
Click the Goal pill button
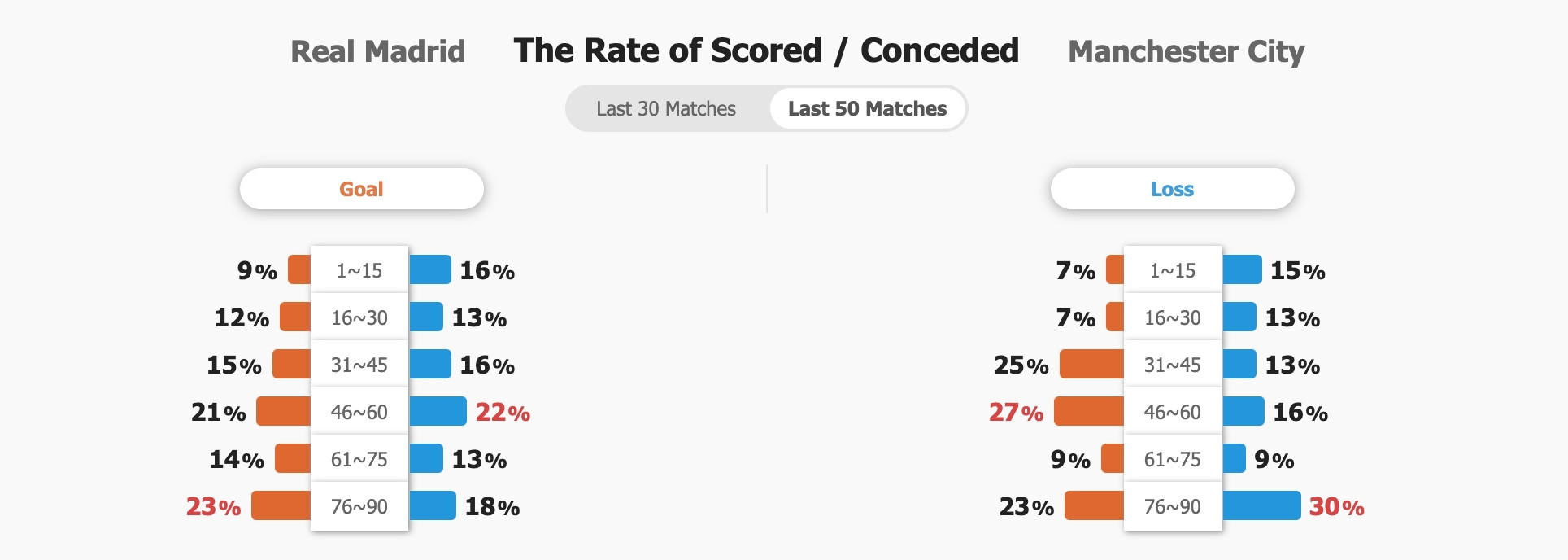point(361,189)
